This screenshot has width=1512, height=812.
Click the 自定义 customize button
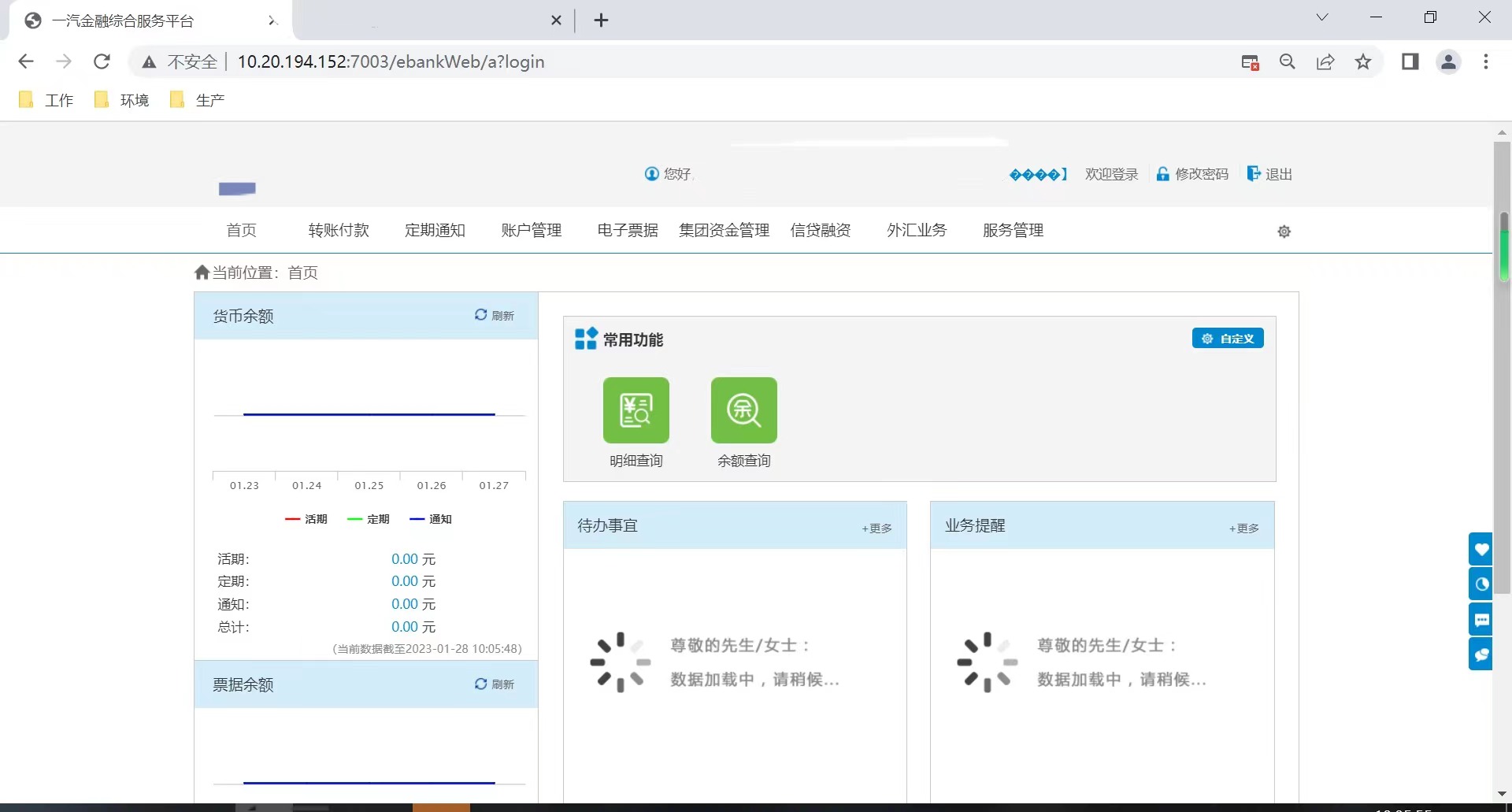tap(1228, 339)
